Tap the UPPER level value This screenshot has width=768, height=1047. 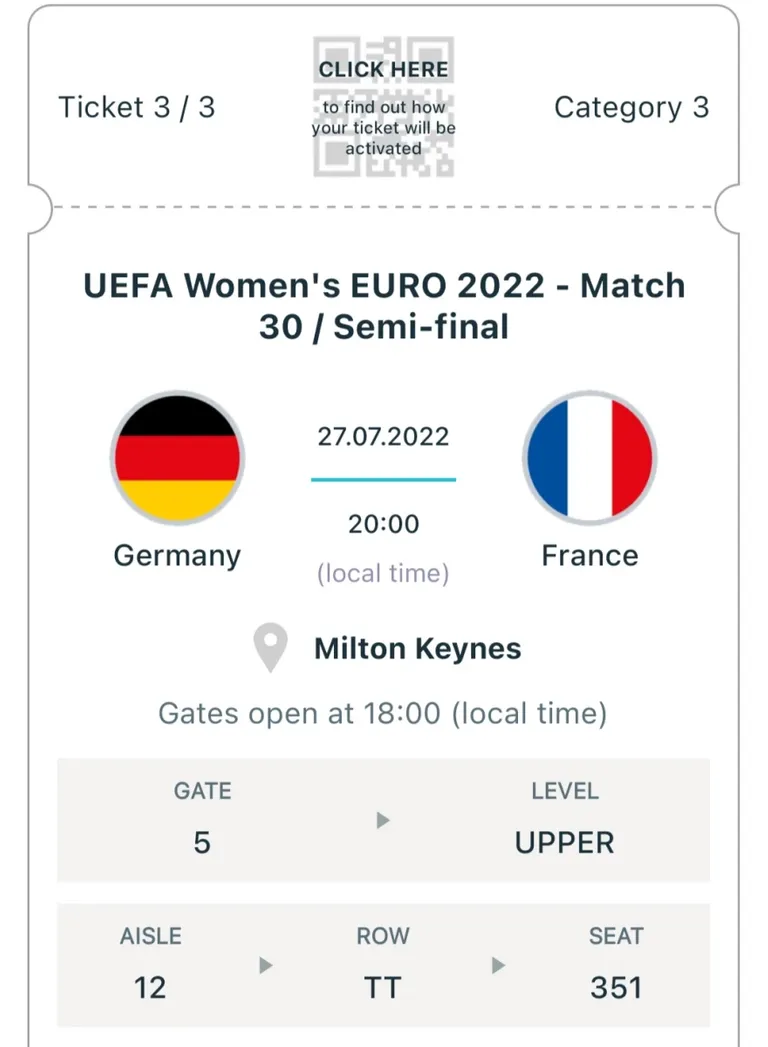click(564, 843)
